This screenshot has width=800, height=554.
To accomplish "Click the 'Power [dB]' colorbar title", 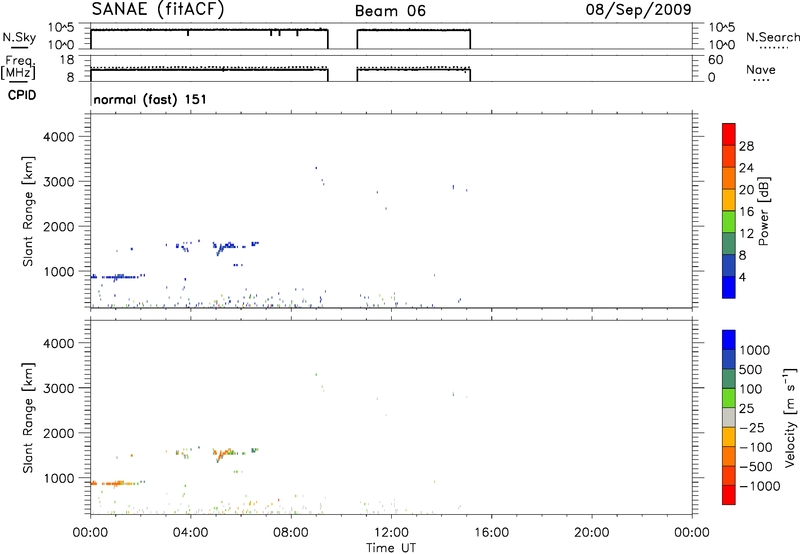I will coord(764,211).
